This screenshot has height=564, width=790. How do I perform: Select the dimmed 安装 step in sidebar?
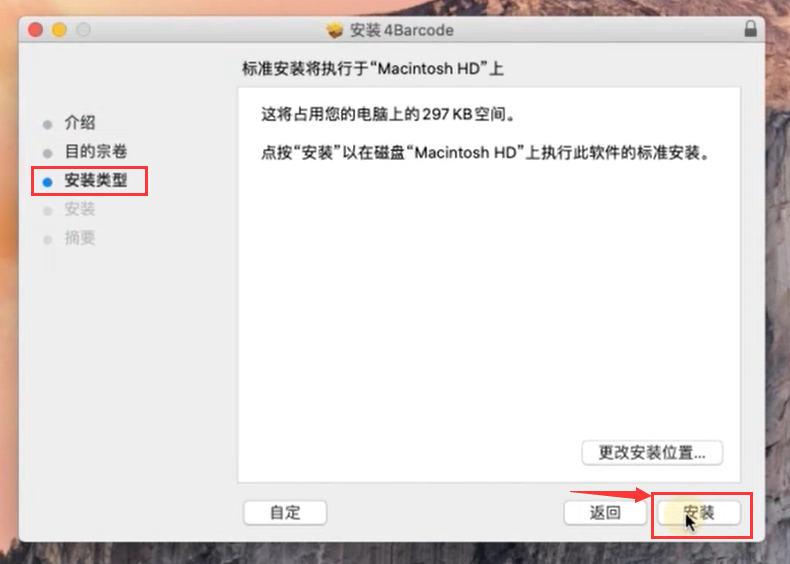(80, 209)
